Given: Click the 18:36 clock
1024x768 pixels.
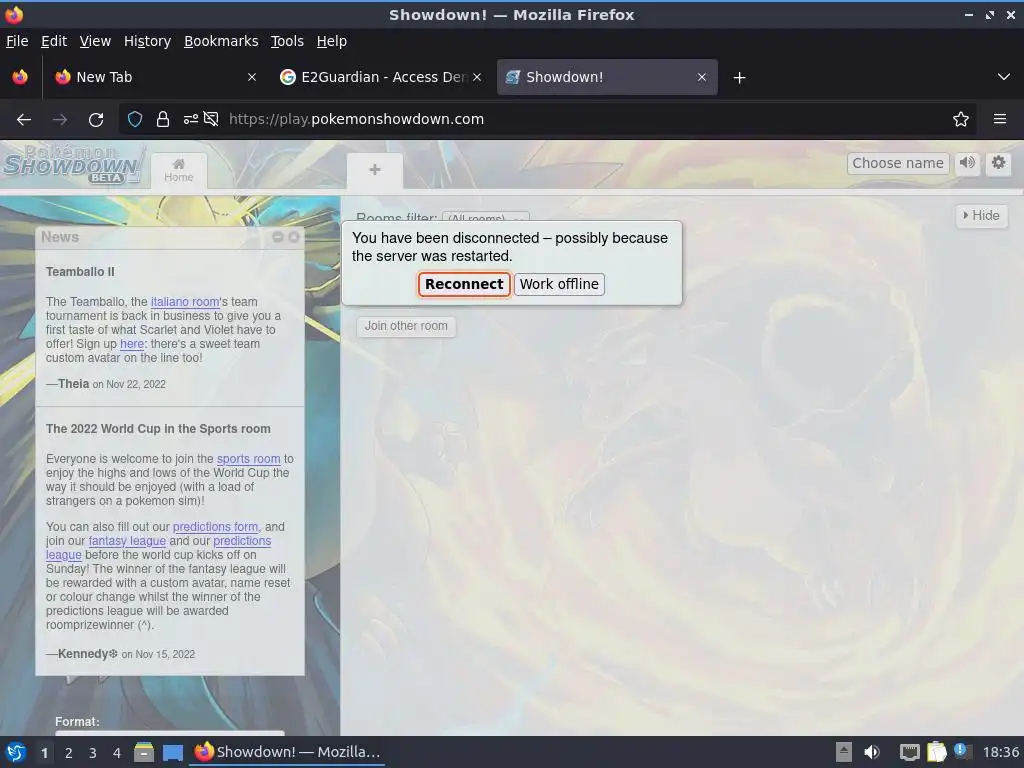Looking at the screenshot, I should pos(1000,752).
